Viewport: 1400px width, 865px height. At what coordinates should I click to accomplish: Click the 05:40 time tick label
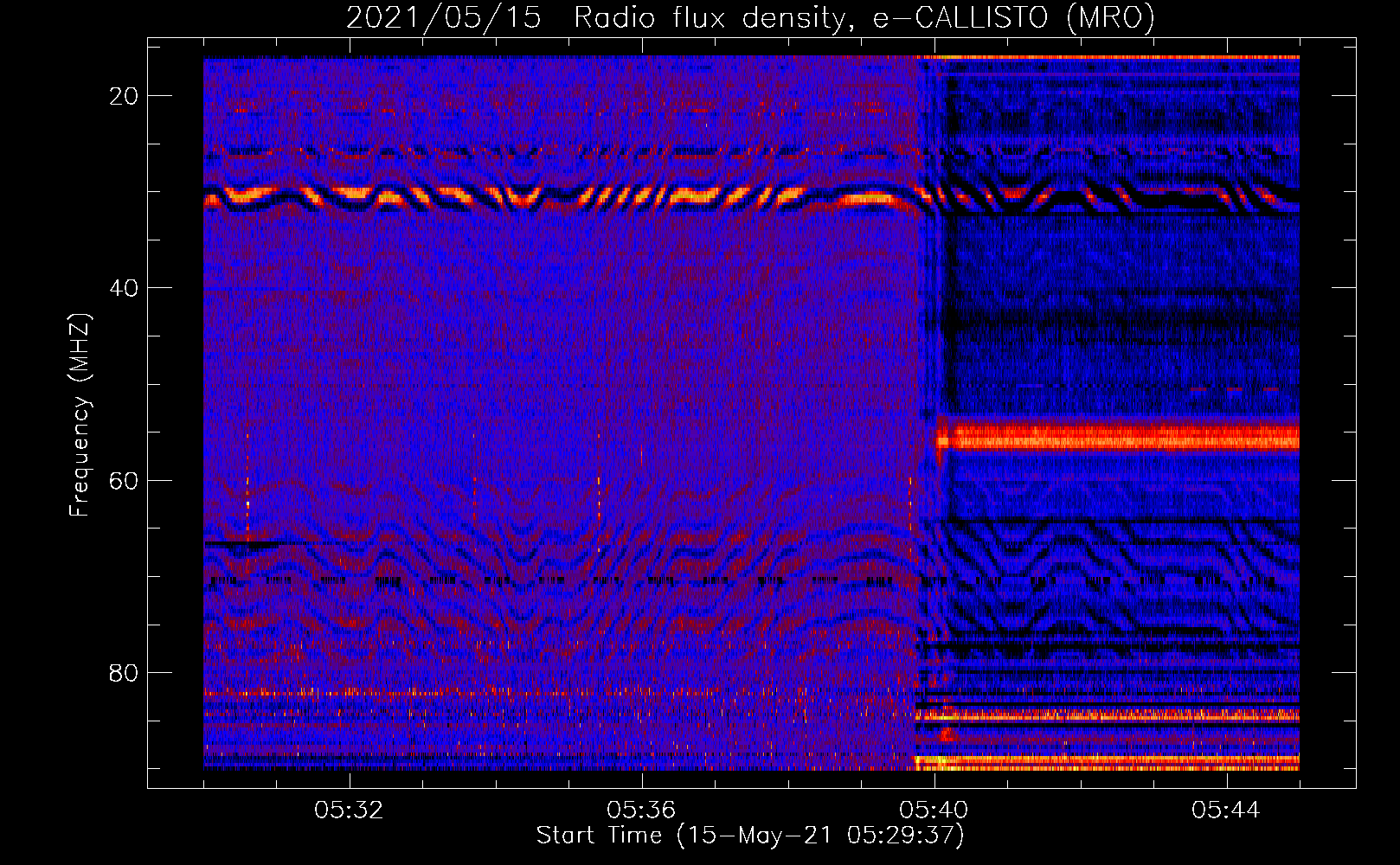934,811
